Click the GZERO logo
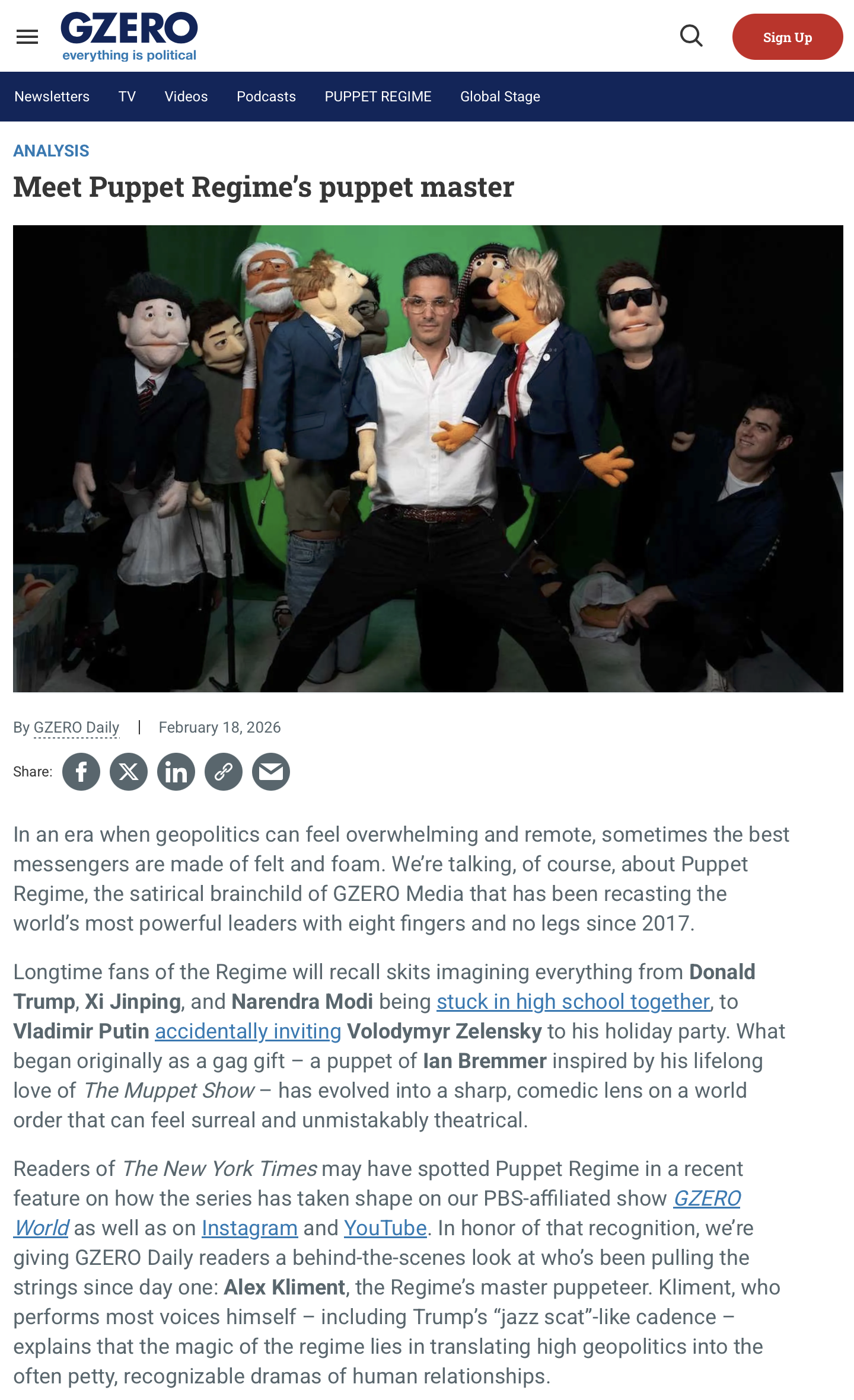This screenshot has height=1400, width=854. 129,36
